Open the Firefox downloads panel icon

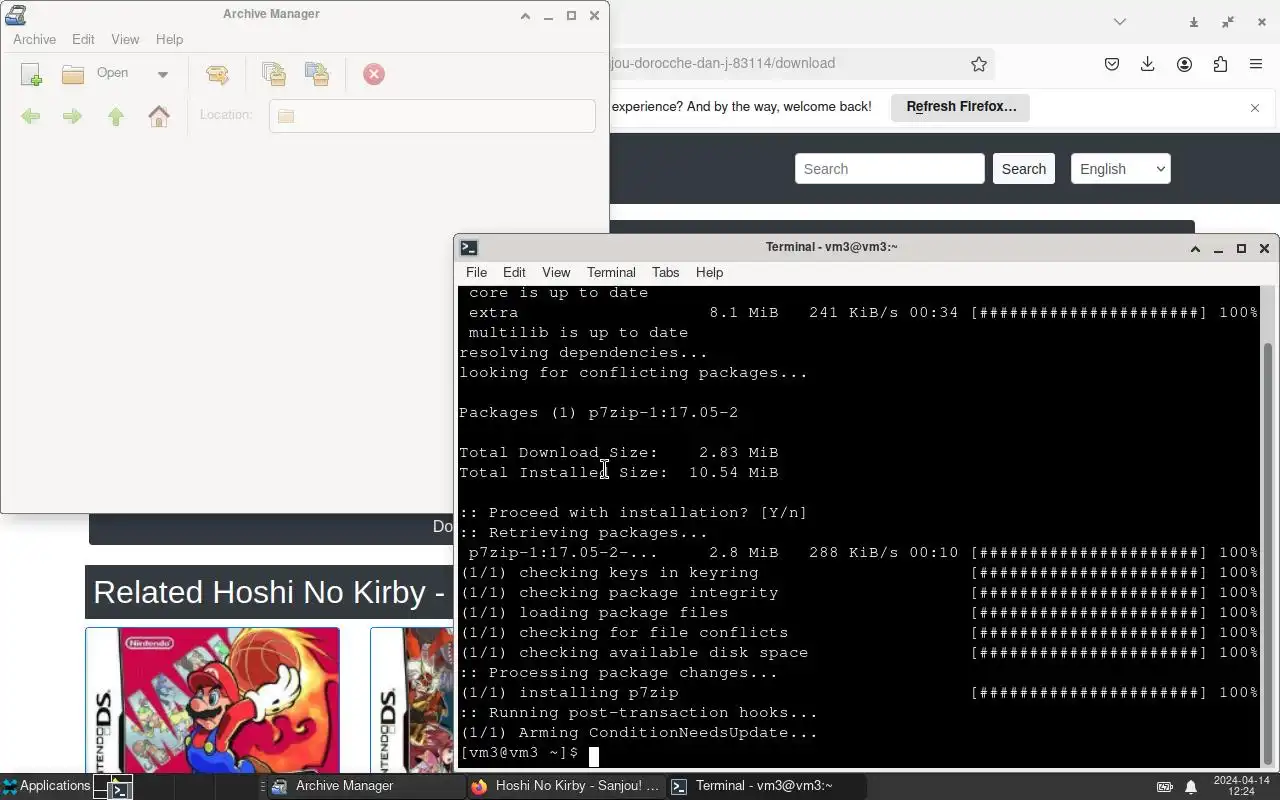click(x=1148, y=64)
